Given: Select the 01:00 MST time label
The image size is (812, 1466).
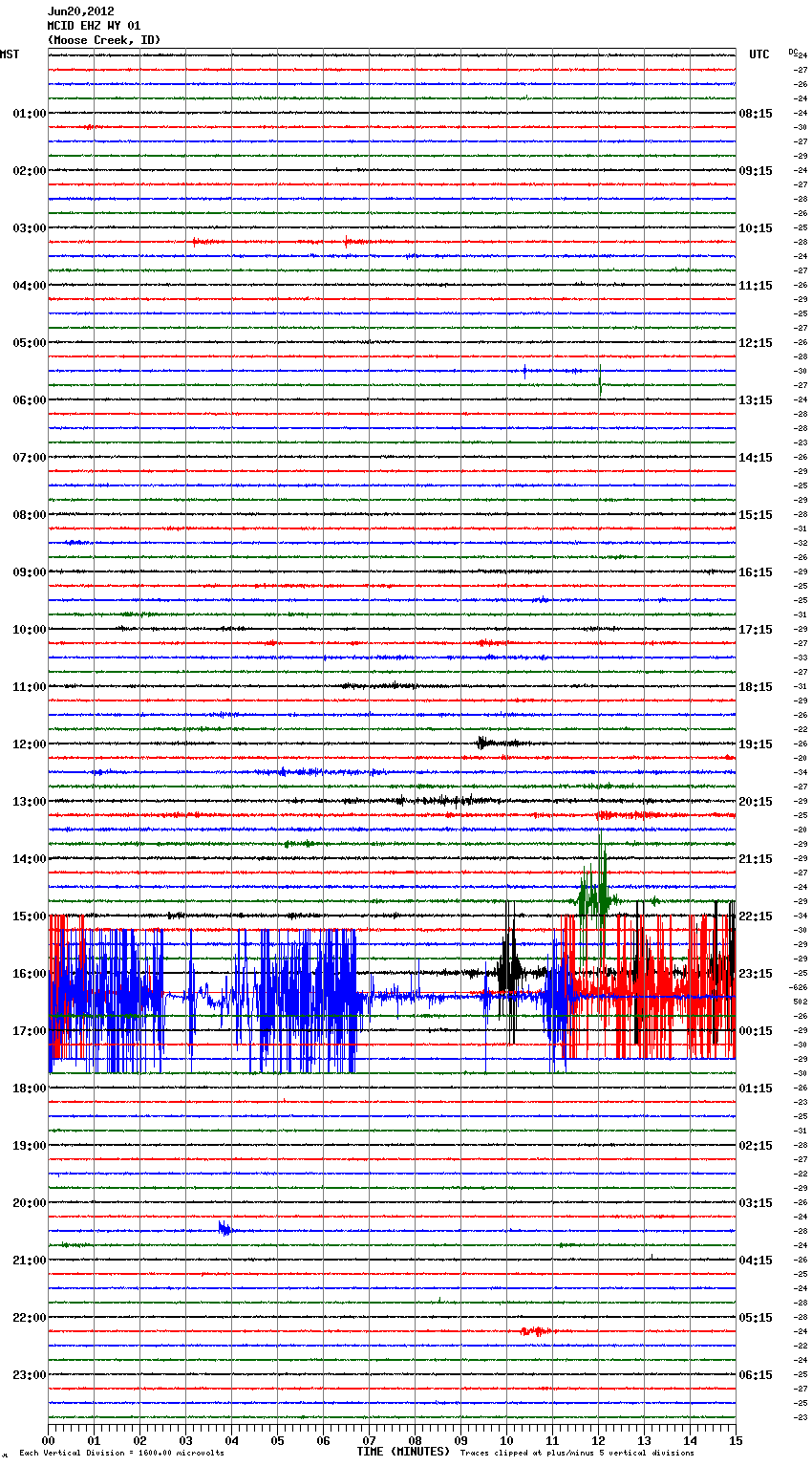Looking at the screenshot, I should pyautogui.click(x=30, y=114).
